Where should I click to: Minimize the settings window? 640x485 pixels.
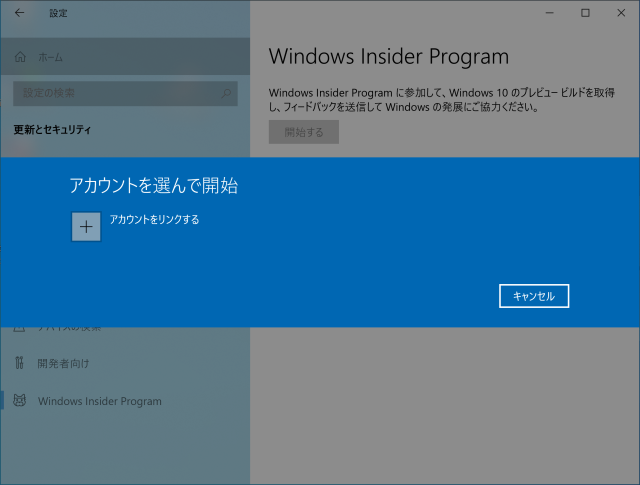[x=550, y=13]
